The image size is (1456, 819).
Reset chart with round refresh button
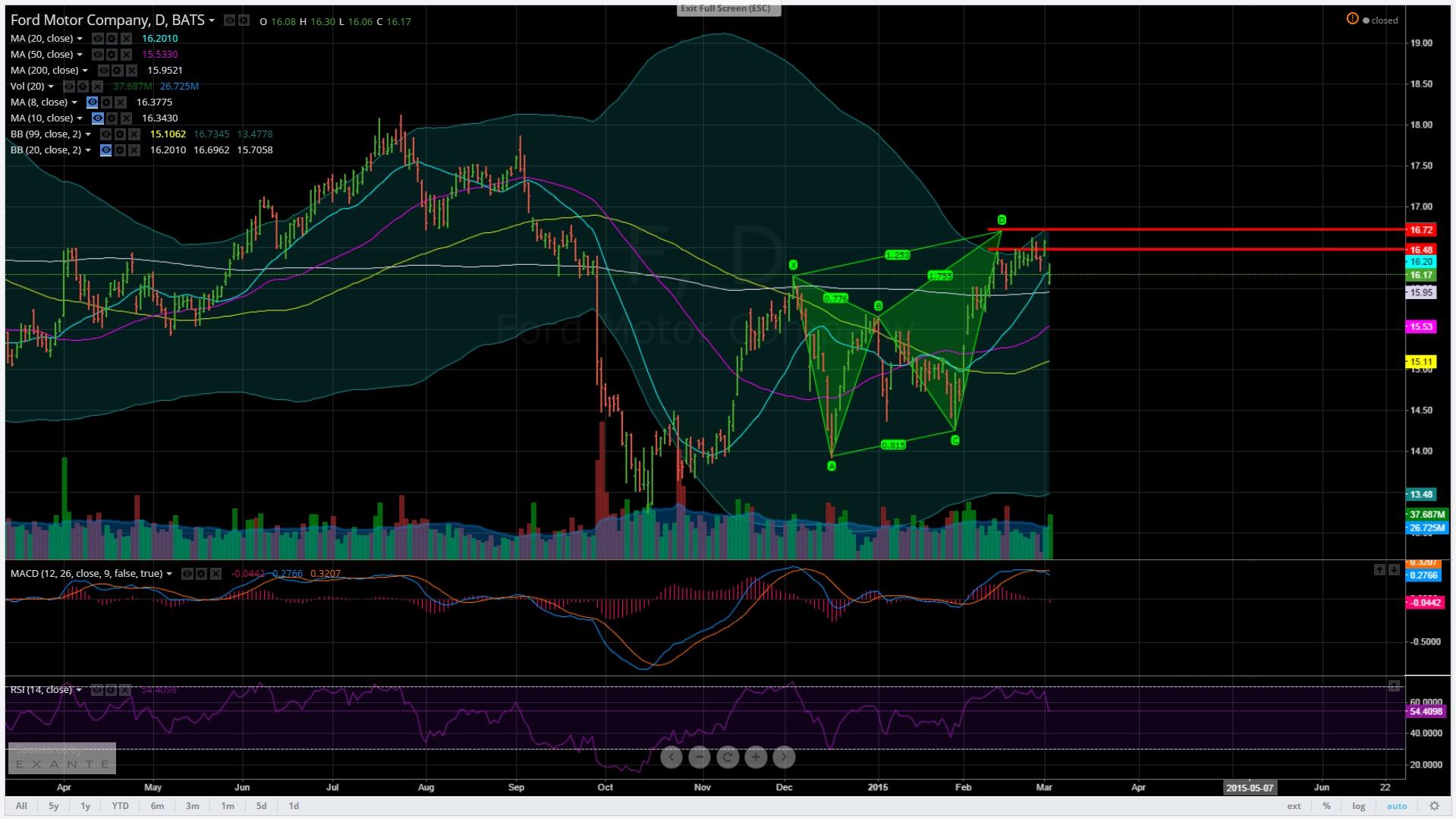tap(728, 757)
